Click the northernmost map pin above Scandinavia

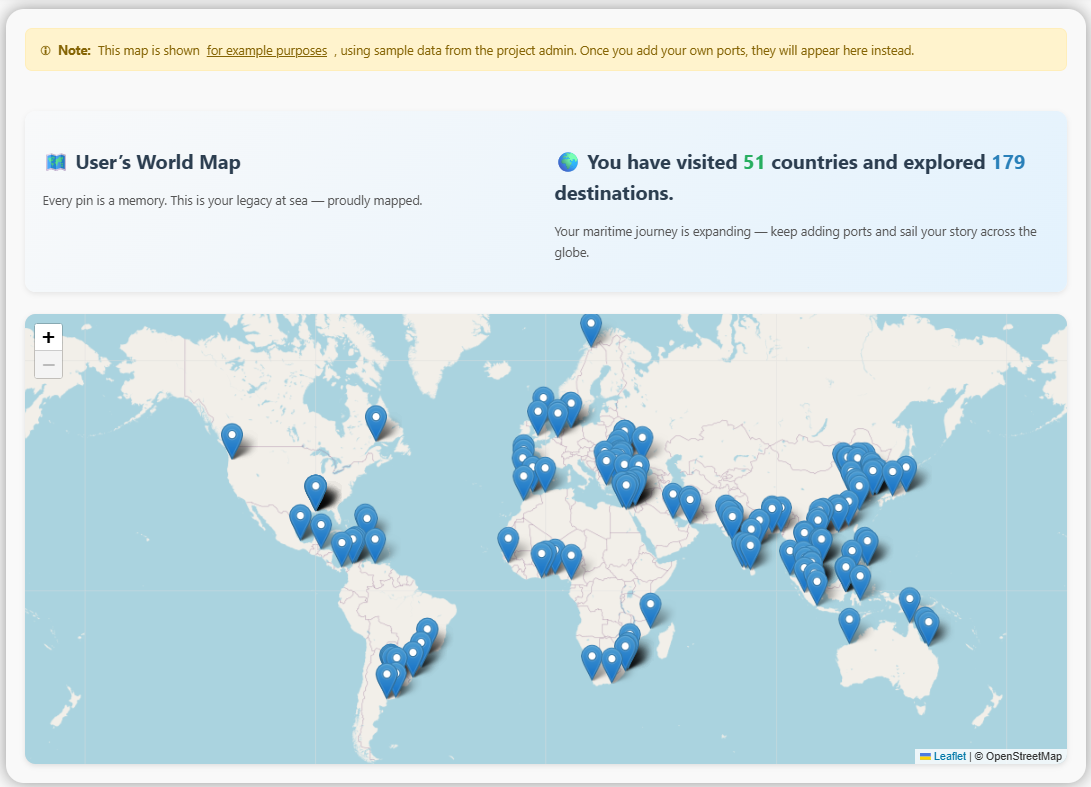point(591,327)
